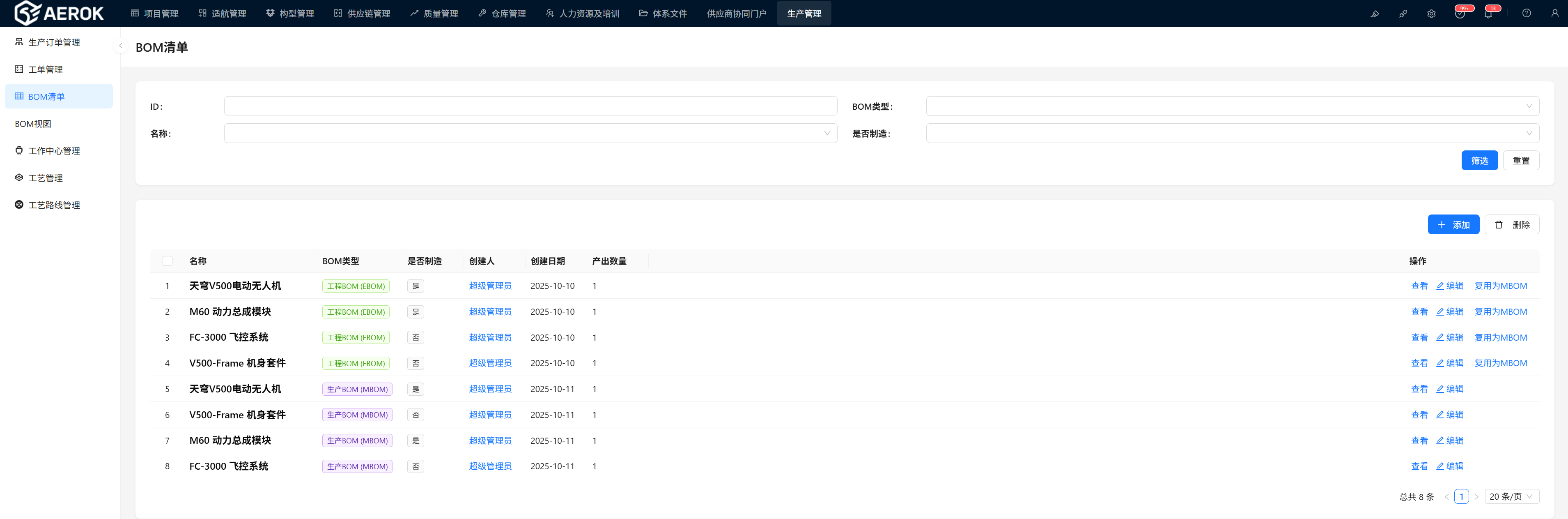1568x519 pixels.
Task: Open the 是否制造 filter dropdown
Action: tap(1232, 134)
